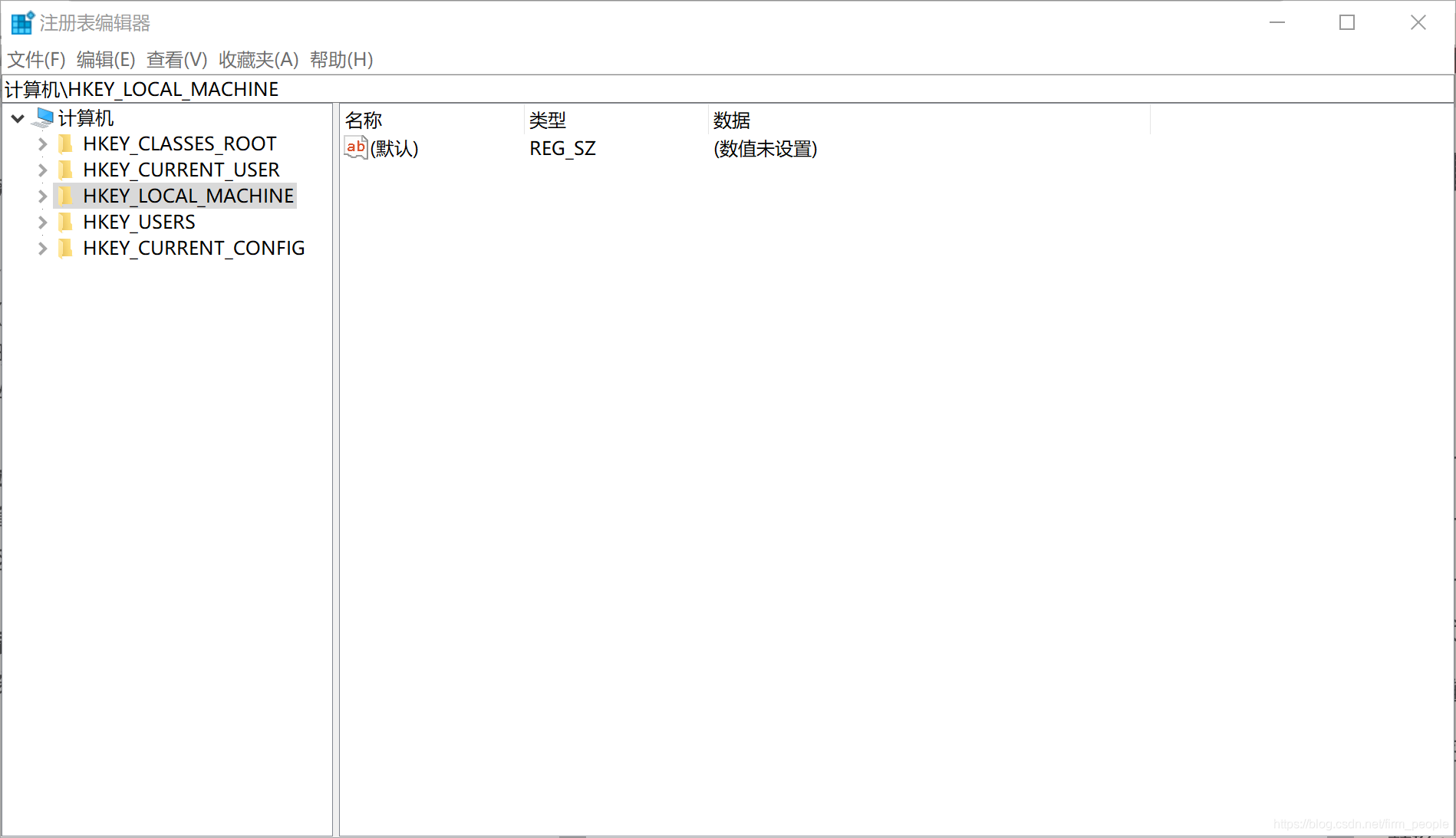The height and width of the screenshot is (838, 1456).
Task: Click the (数值未设置) data cell
Action: [766, 148]
